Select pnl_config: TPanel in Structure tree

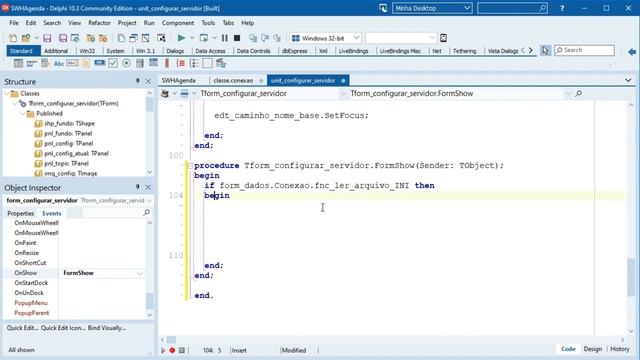[x=69, y=144]
